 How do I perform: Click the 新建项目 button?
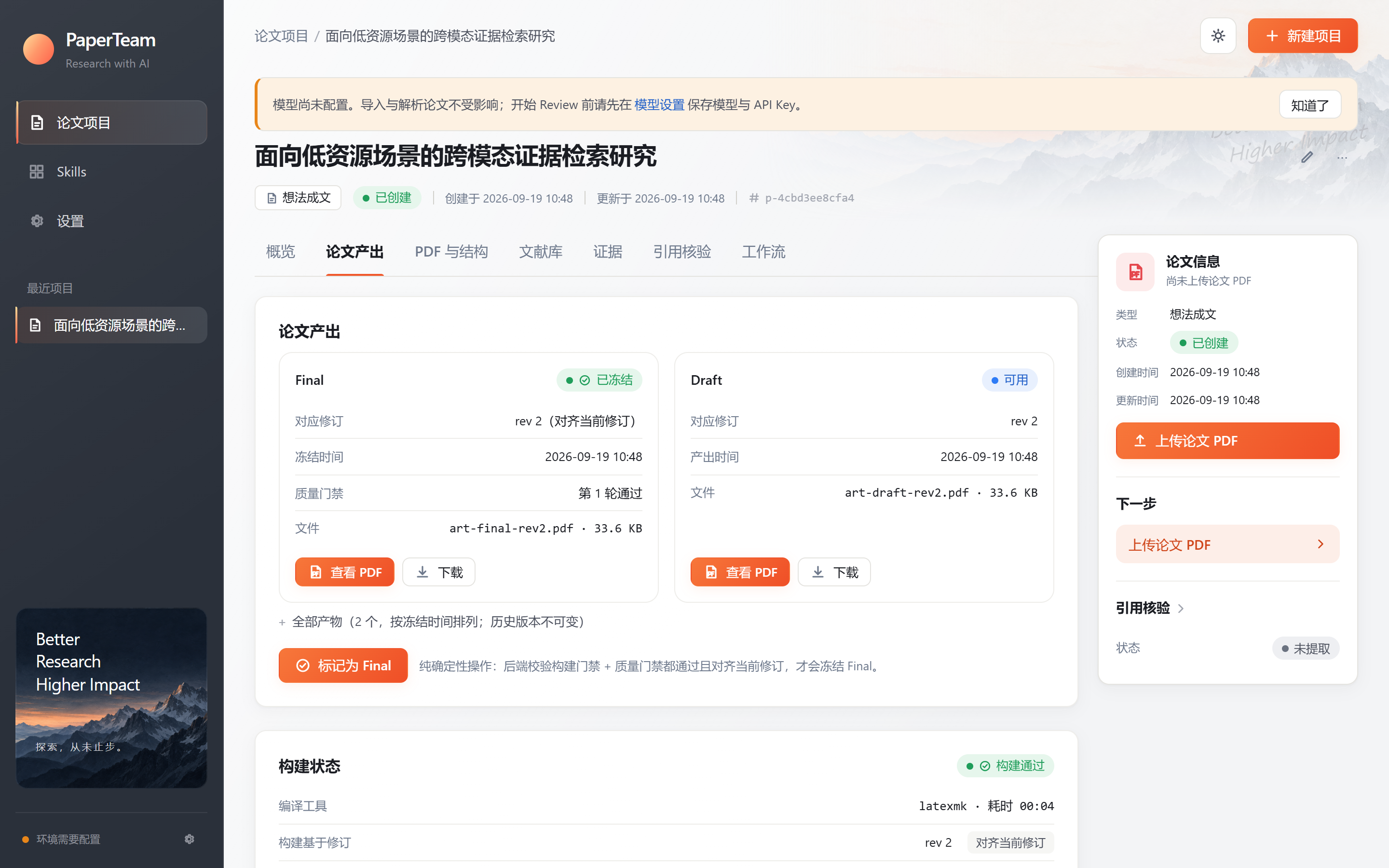(x=1302, y=36)
